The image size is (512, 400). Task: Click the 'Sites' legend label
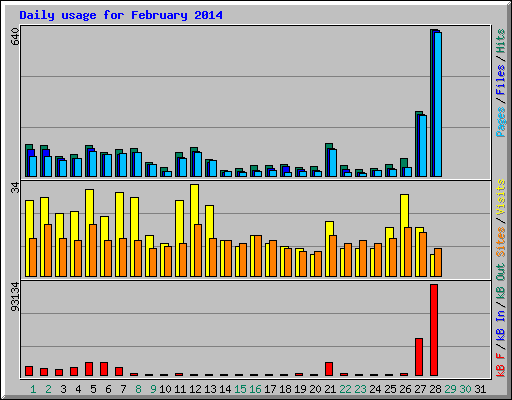tap(501, 242)
